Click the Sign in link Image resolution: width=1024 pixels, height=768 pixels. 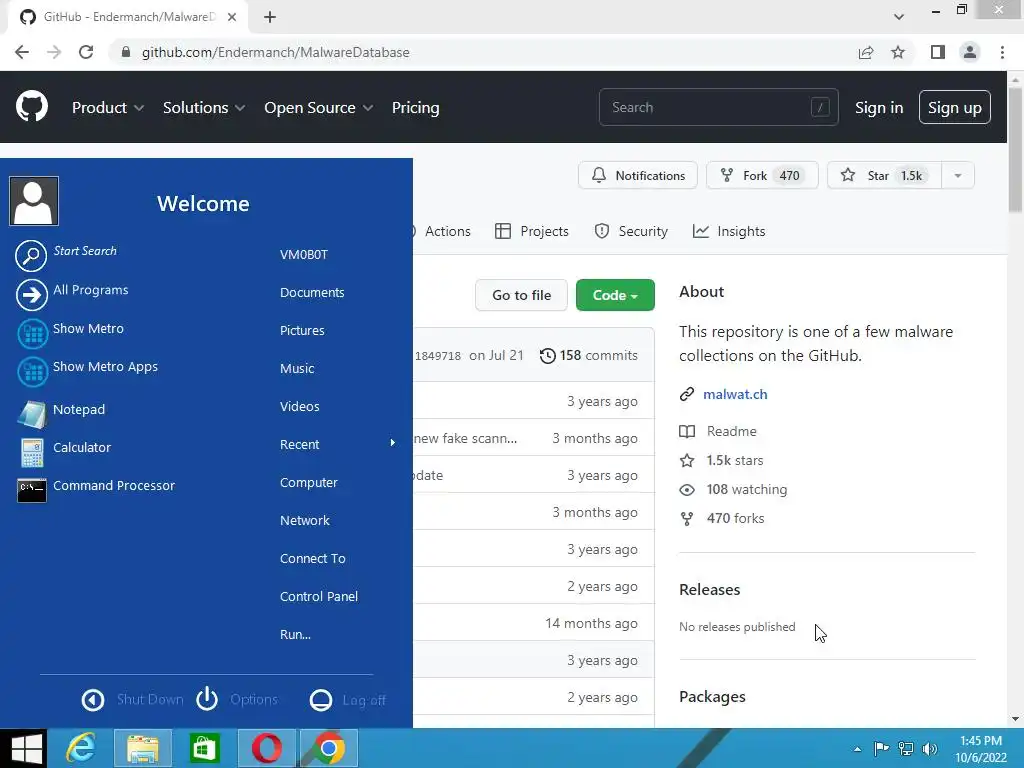point(879,108)
